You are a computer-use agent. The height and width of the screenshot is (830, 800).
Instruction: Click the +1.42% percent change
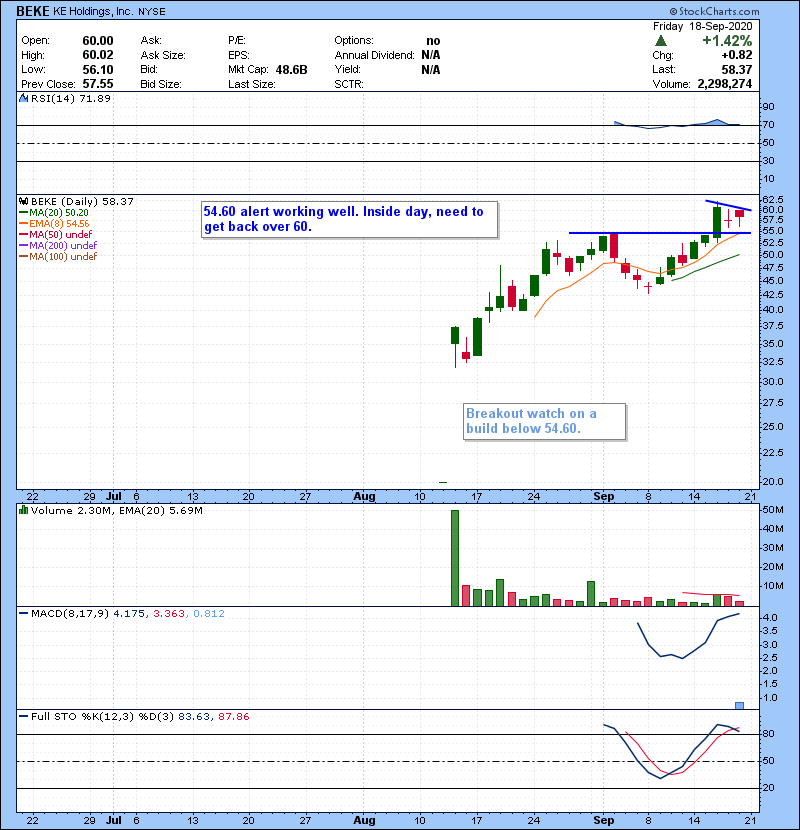click(x=727, y=41)
